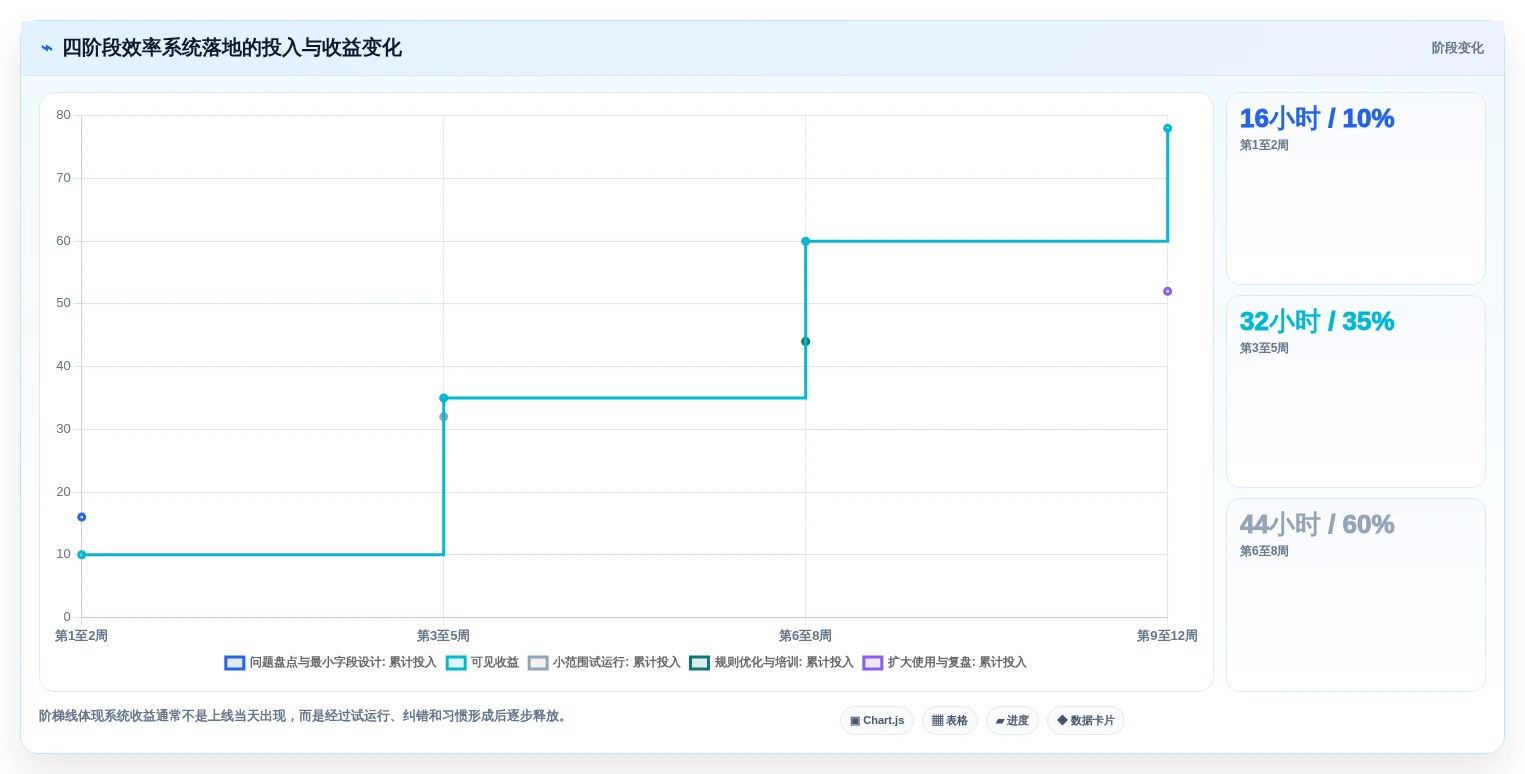This screenshot has height=774, width=1525.
Task: Select the 16小时 / 10% stat card
Action: pos(1355,188)
